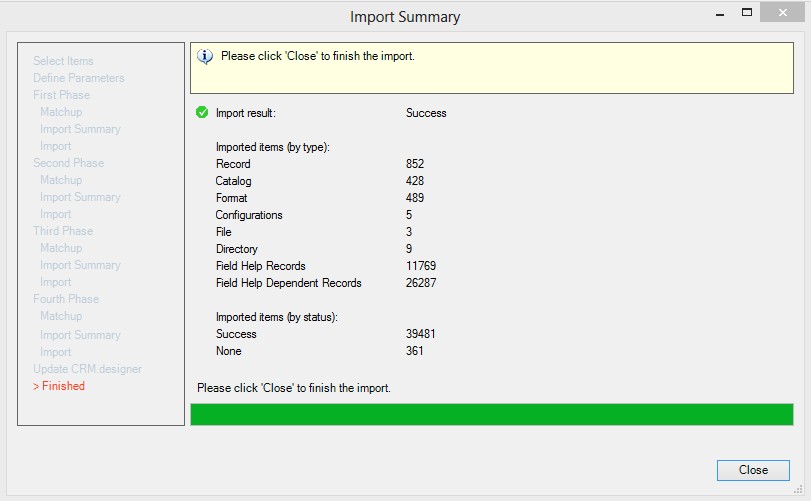Select the Finished step in sidebar
The height and width of the screenshot is (501, 811).
[x=59, y=386]
